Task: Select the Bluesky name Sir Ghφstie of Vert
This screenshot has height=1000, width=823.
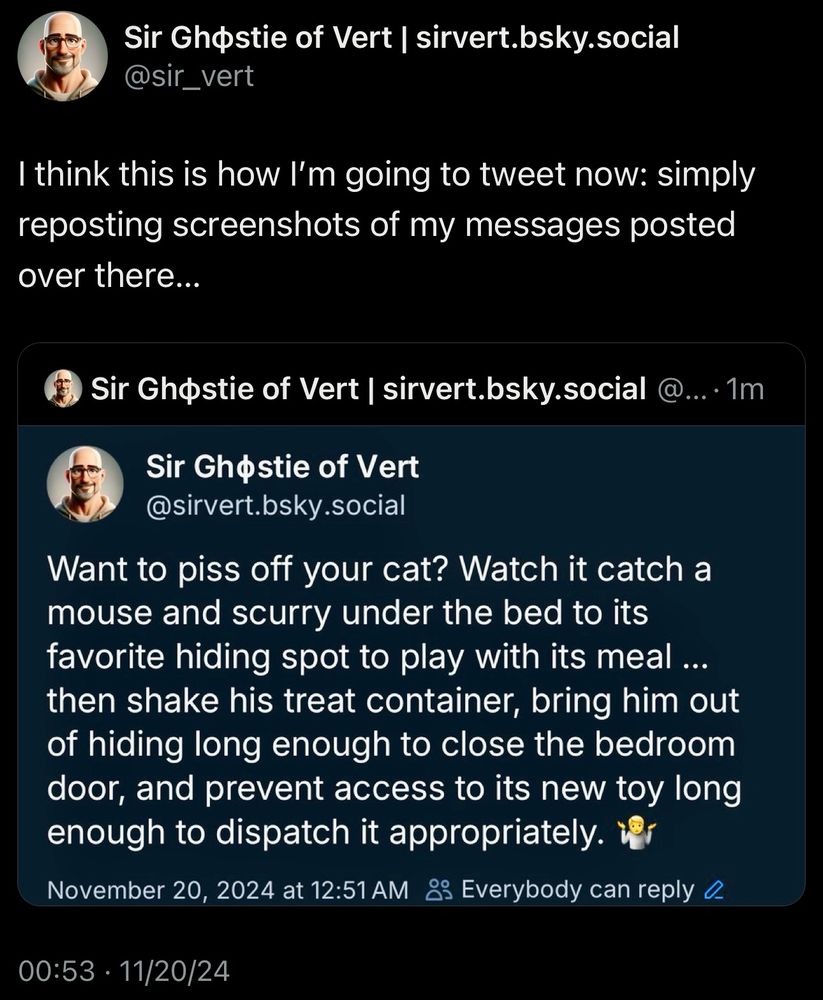Action: click(x=282, y=466)
